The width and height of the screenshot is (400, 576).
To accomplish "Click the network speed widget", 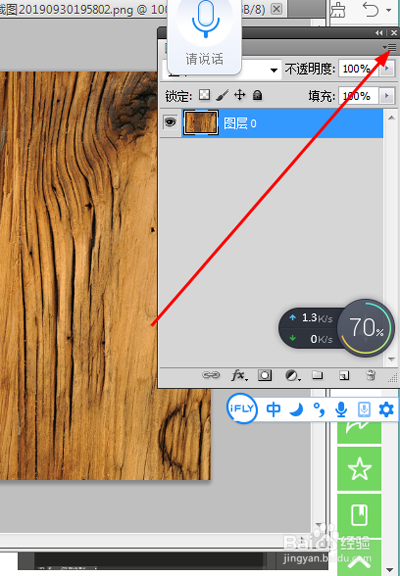I will coord(310,328).
